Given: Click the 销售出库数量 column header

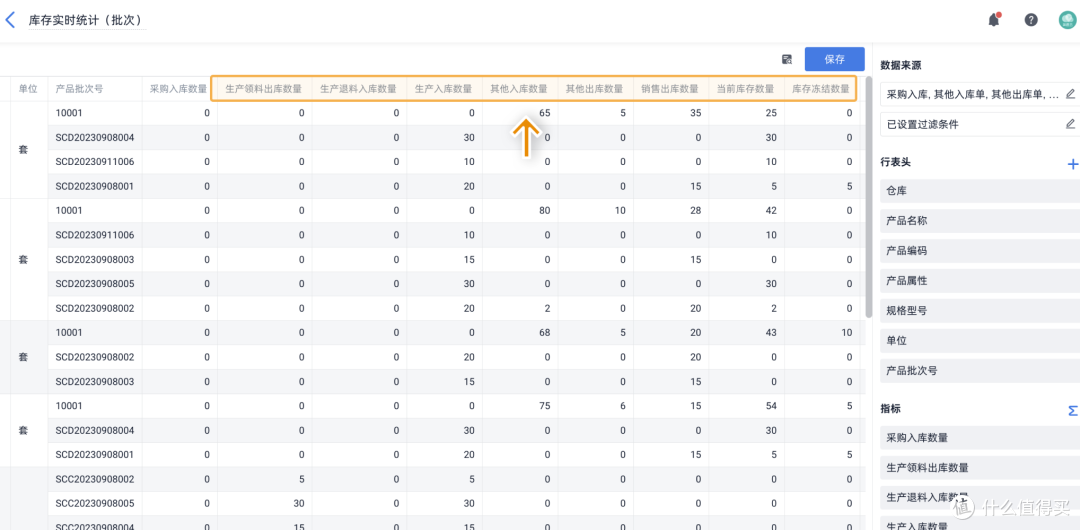Looking at the screenshot, I should (x=670, y=89).
